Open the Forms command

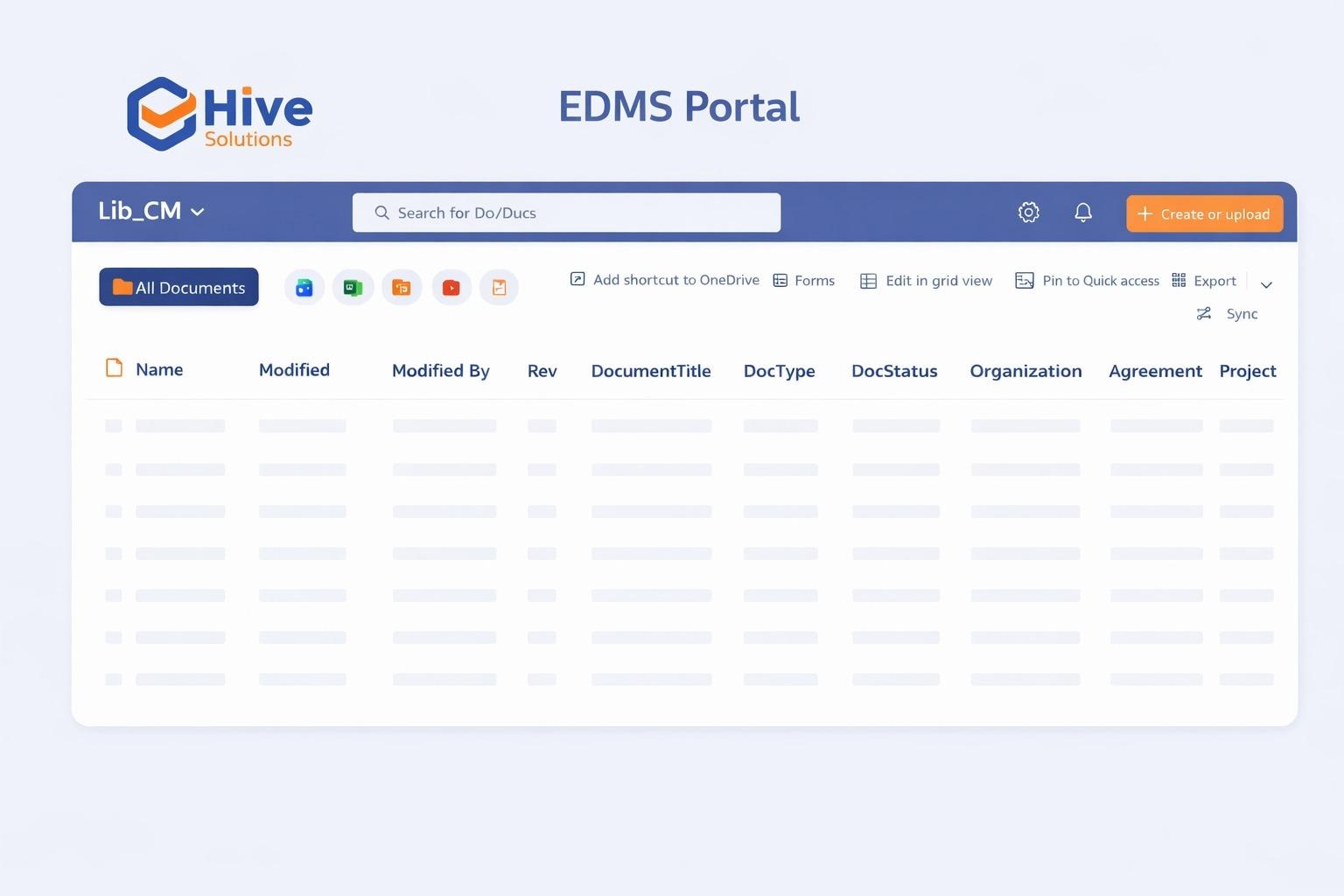(x=804, y=281)
